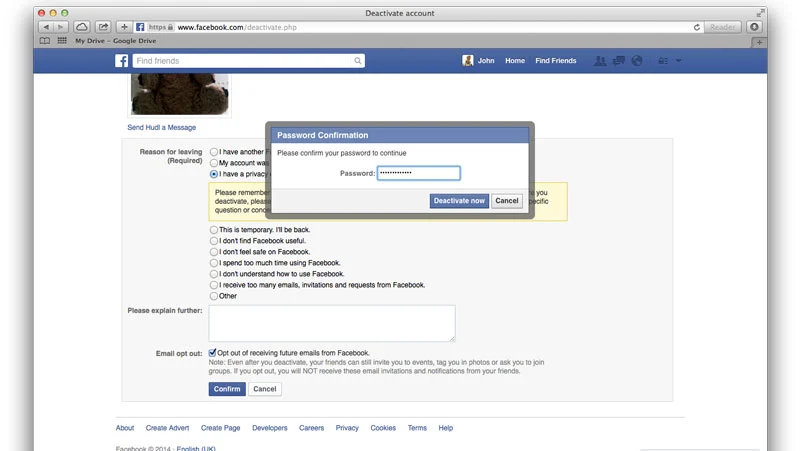
Task: Click the Facebook logo icon
Action: pos(122,61)
